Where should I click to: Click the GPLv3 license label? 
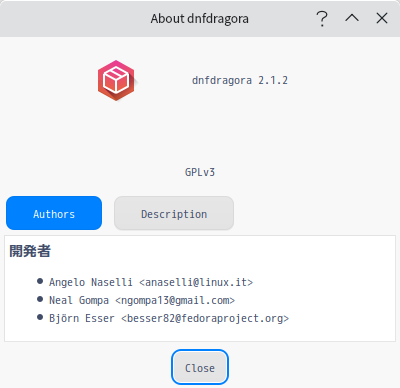point(200,172)
